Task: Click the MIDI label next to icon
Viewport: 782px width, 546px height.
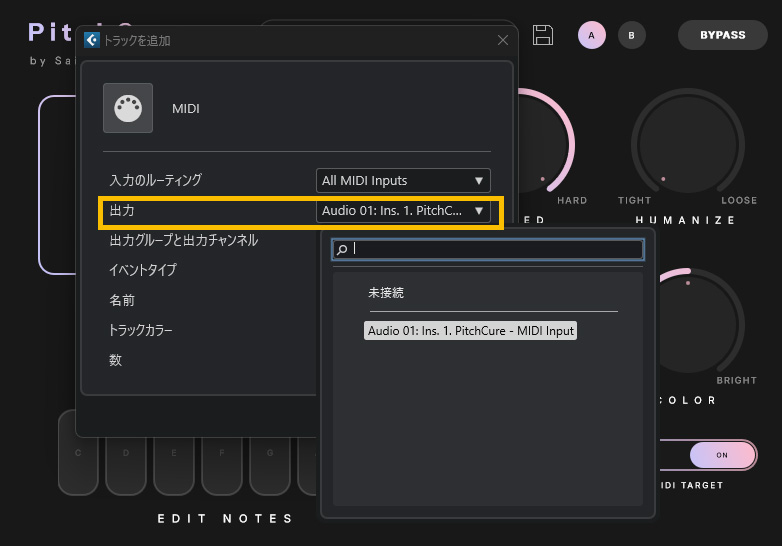Action: click(186, 109)
